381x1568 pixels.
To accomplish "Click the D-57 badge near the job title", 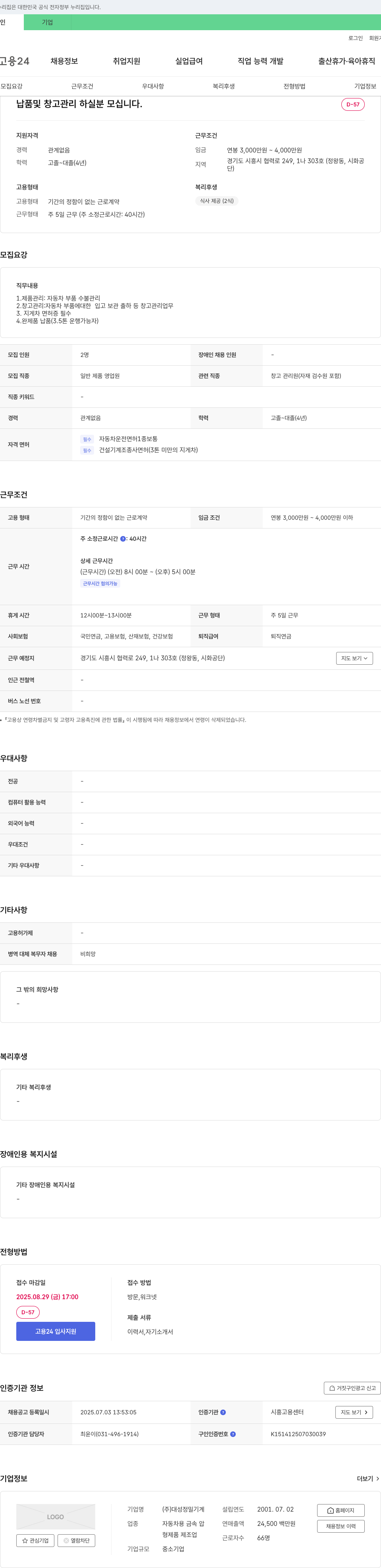I will [353, 104].
